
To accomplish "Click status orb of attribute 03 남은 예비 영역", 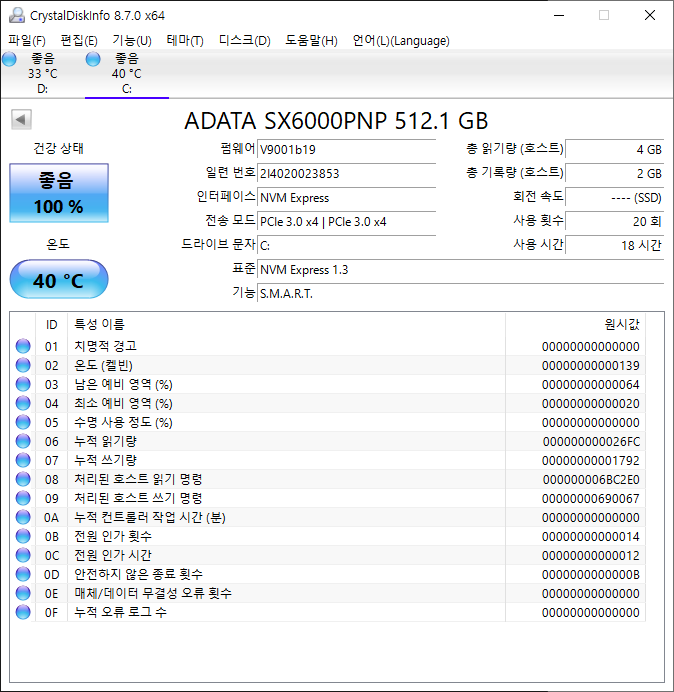I will [23, 384].
